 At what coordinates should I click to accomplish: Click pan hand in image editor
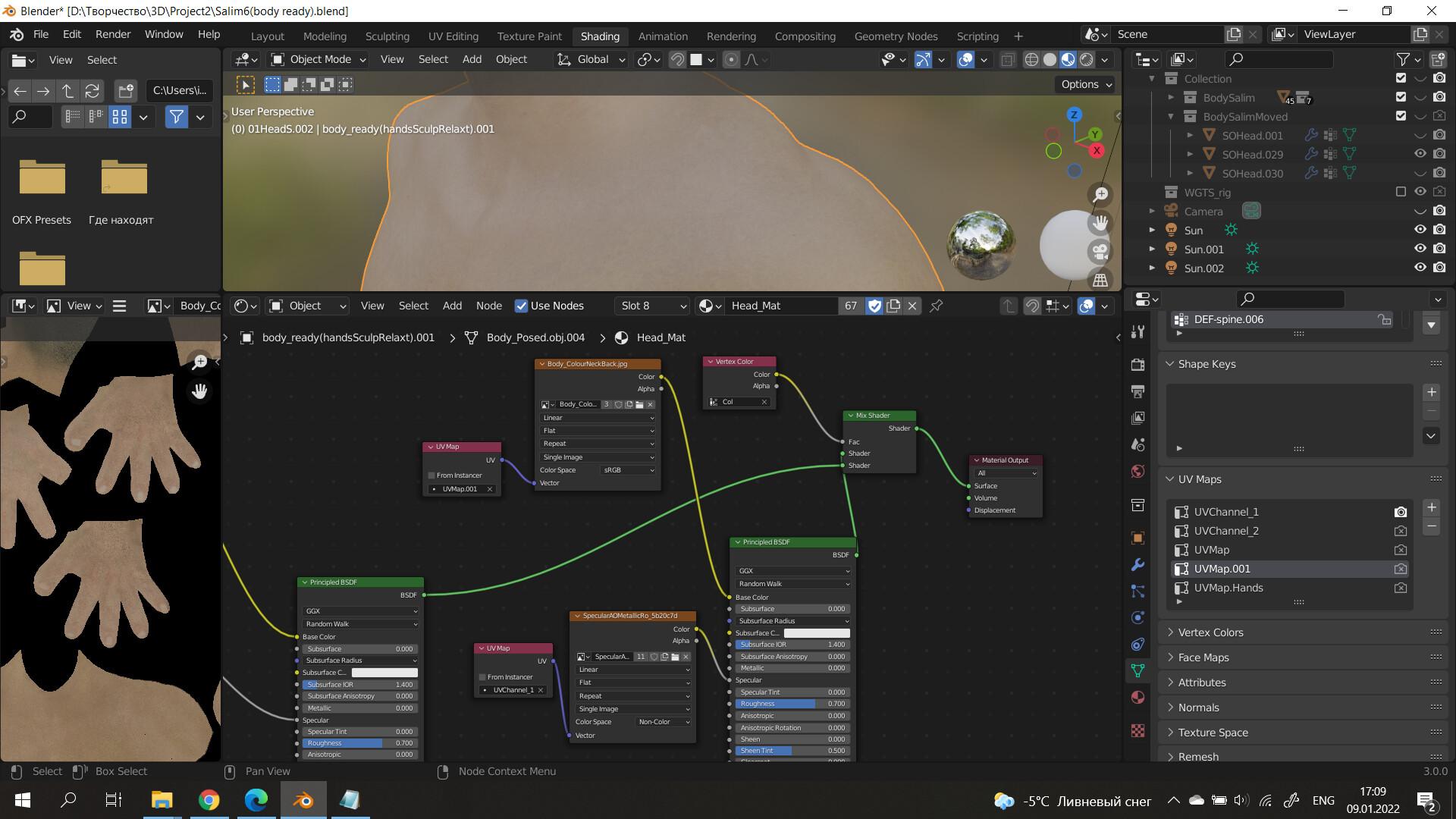[199, 391]
